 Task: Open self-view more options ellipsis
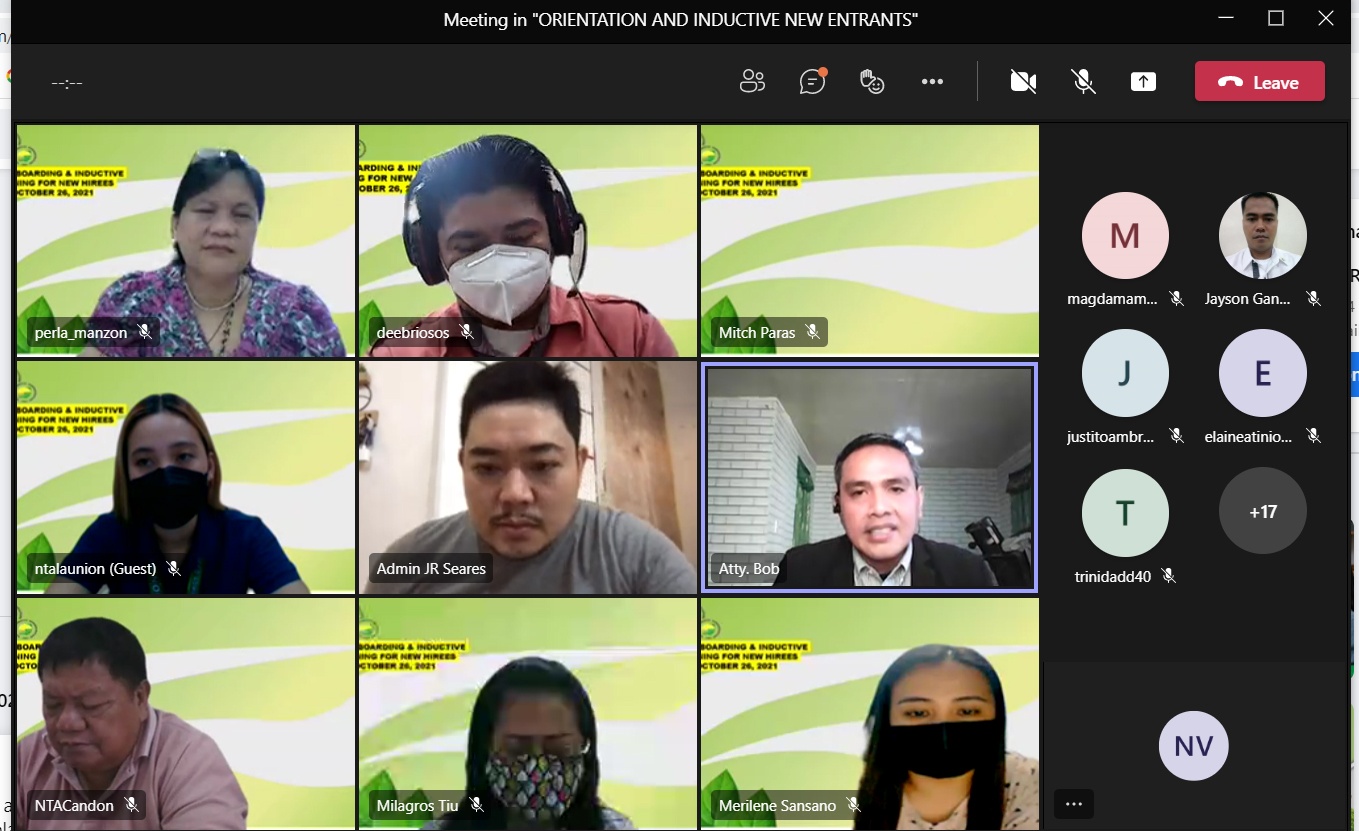[1073, 803]
